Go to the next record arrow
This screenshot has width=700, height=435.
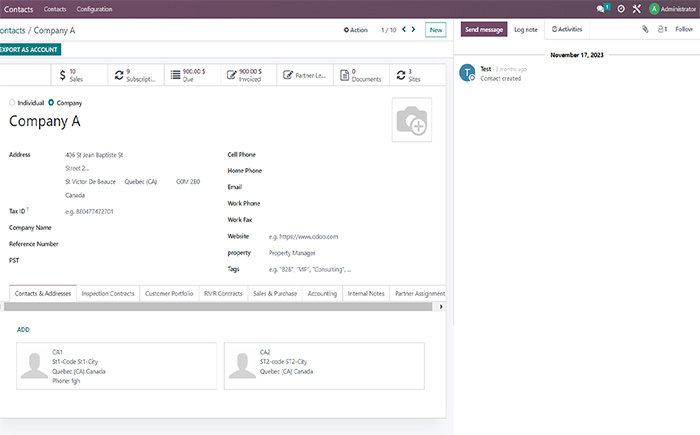pyautogui.click(x=413, y=29)
